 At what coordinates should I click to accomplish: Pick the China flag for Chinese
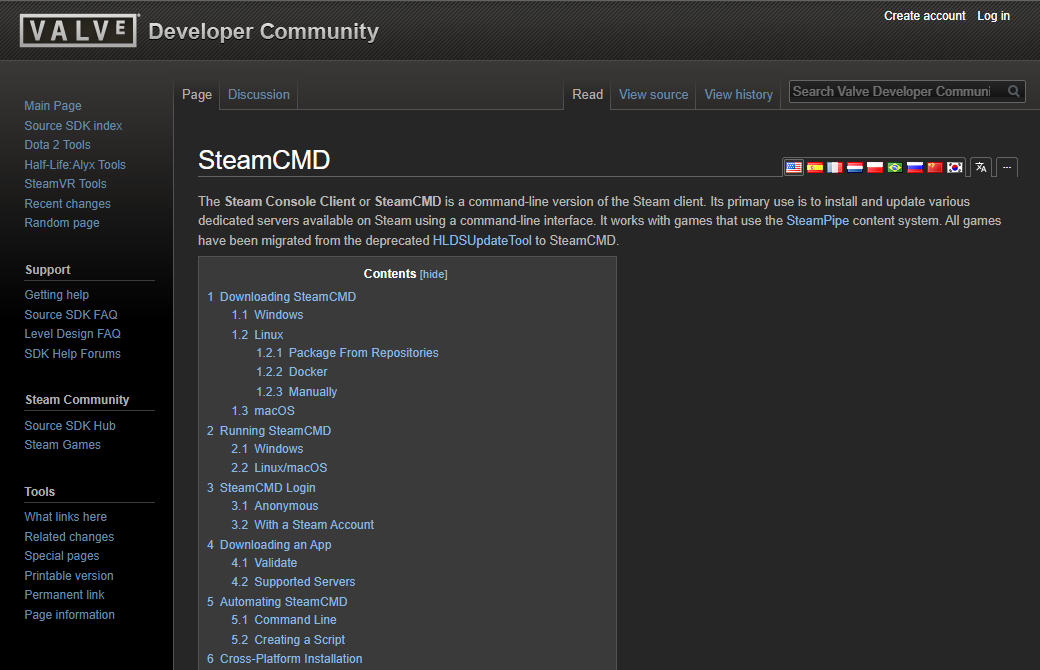935,167
